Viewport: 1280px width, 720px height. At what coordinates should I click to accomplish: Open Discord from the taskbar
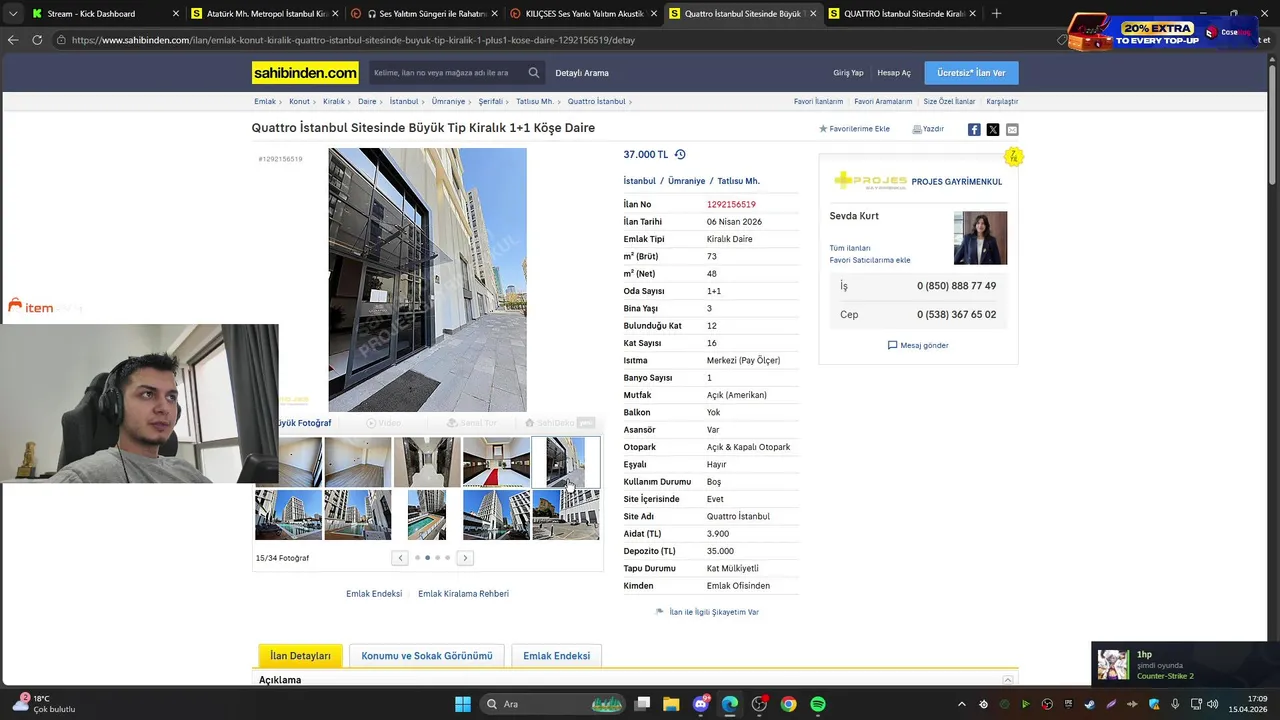point(701,704)
